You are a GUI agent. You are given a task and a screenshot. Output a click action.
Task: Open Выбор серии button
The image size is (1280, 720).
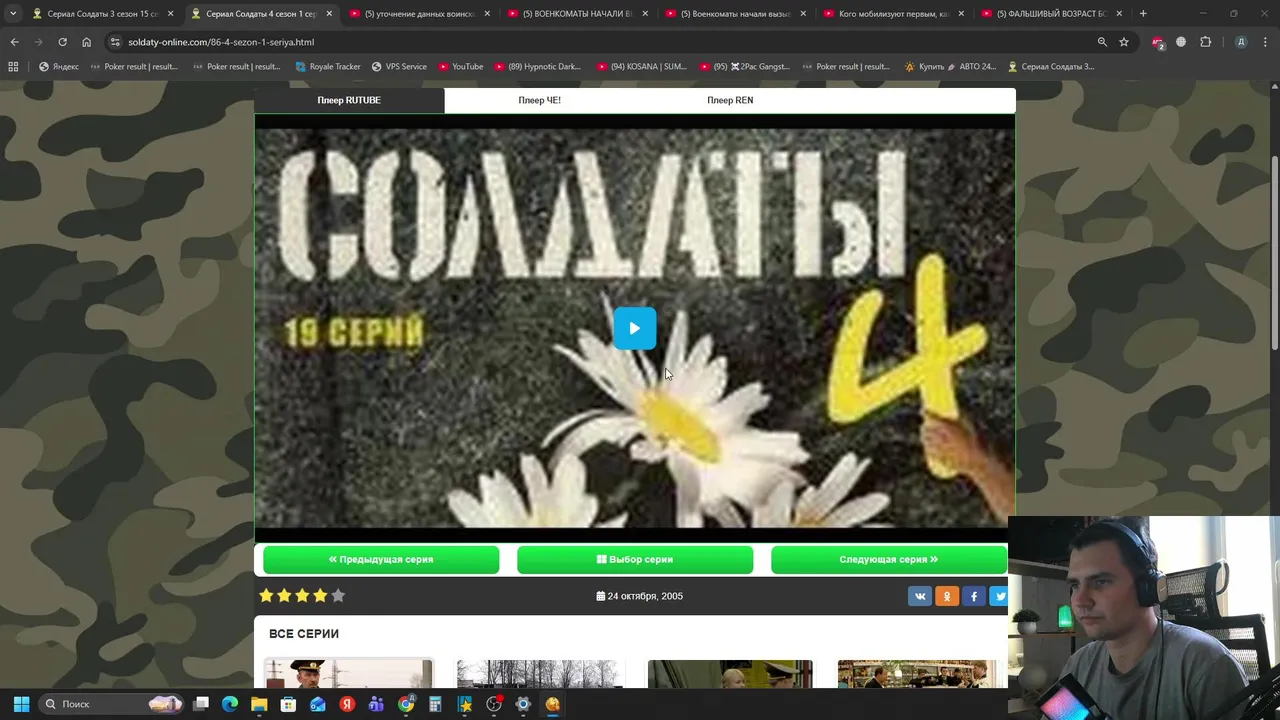[x=635, y=559]
